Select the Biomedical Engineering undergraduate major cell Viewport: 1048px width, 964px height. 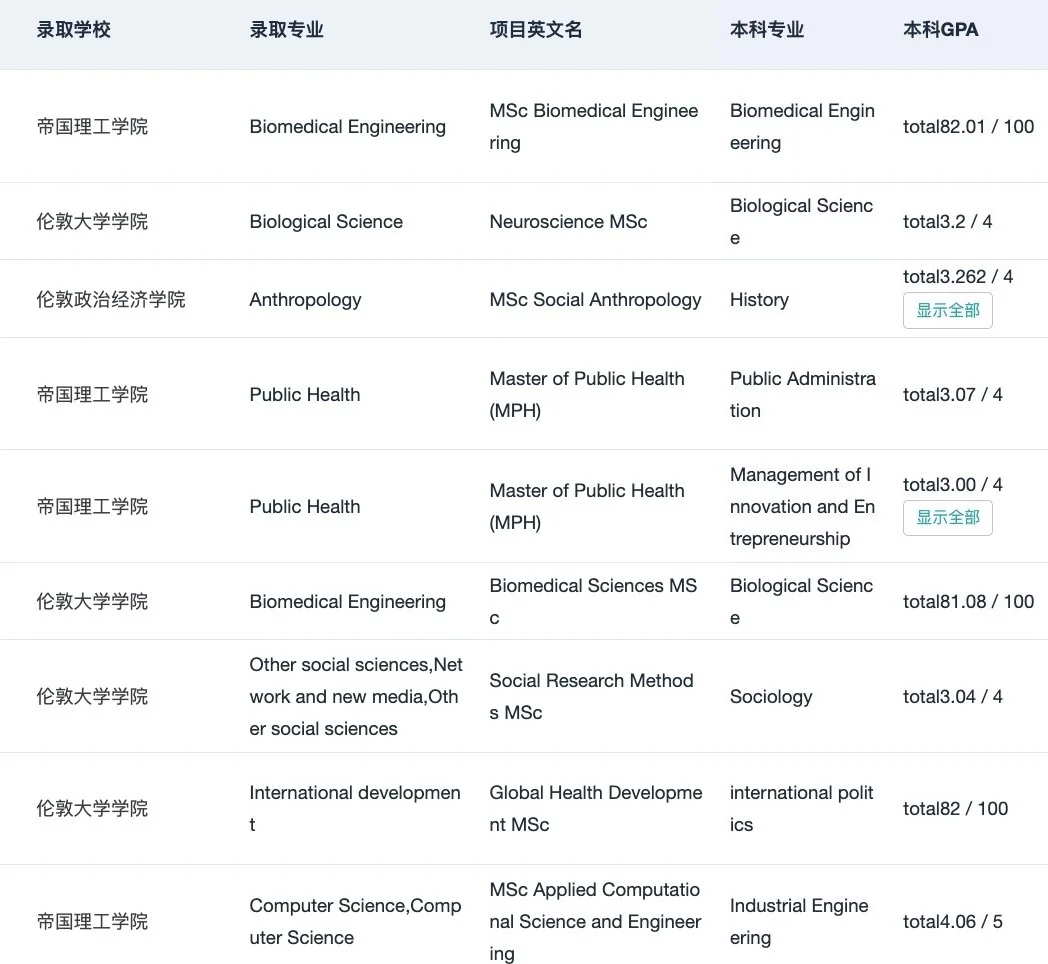[x=802, y=126]
